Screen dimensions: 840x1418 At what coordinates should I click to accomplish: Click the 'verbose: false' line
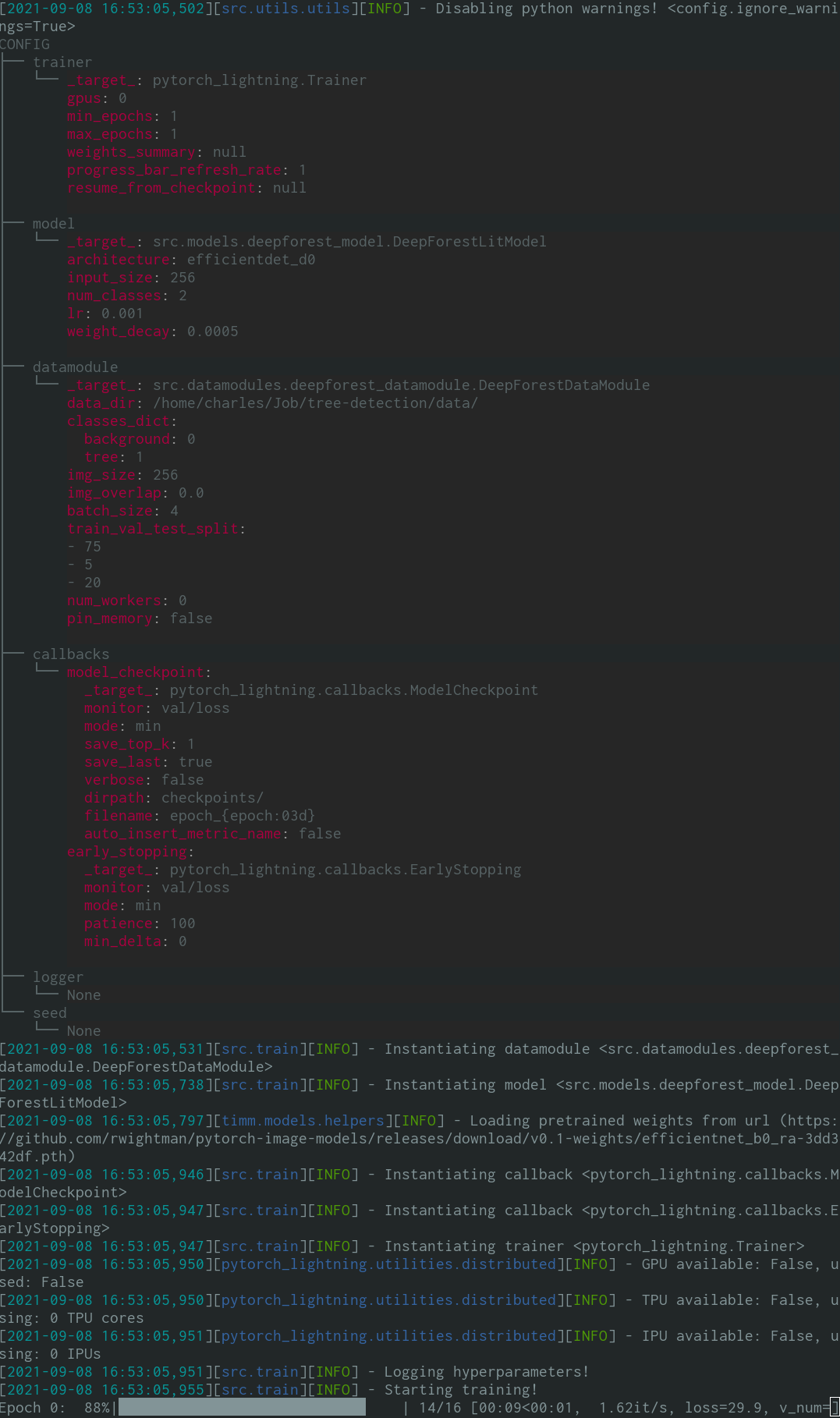pos(144,780)
